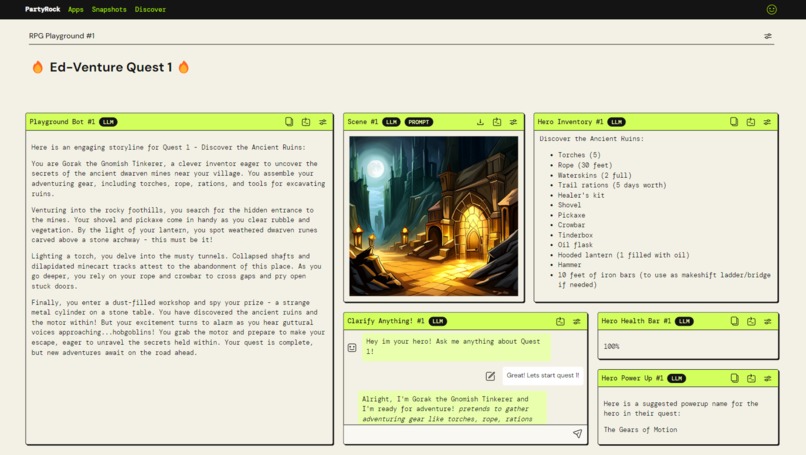Click the 'Scene #1' widget title
This screenshot has height=455, width=806.
pos(362,122)
